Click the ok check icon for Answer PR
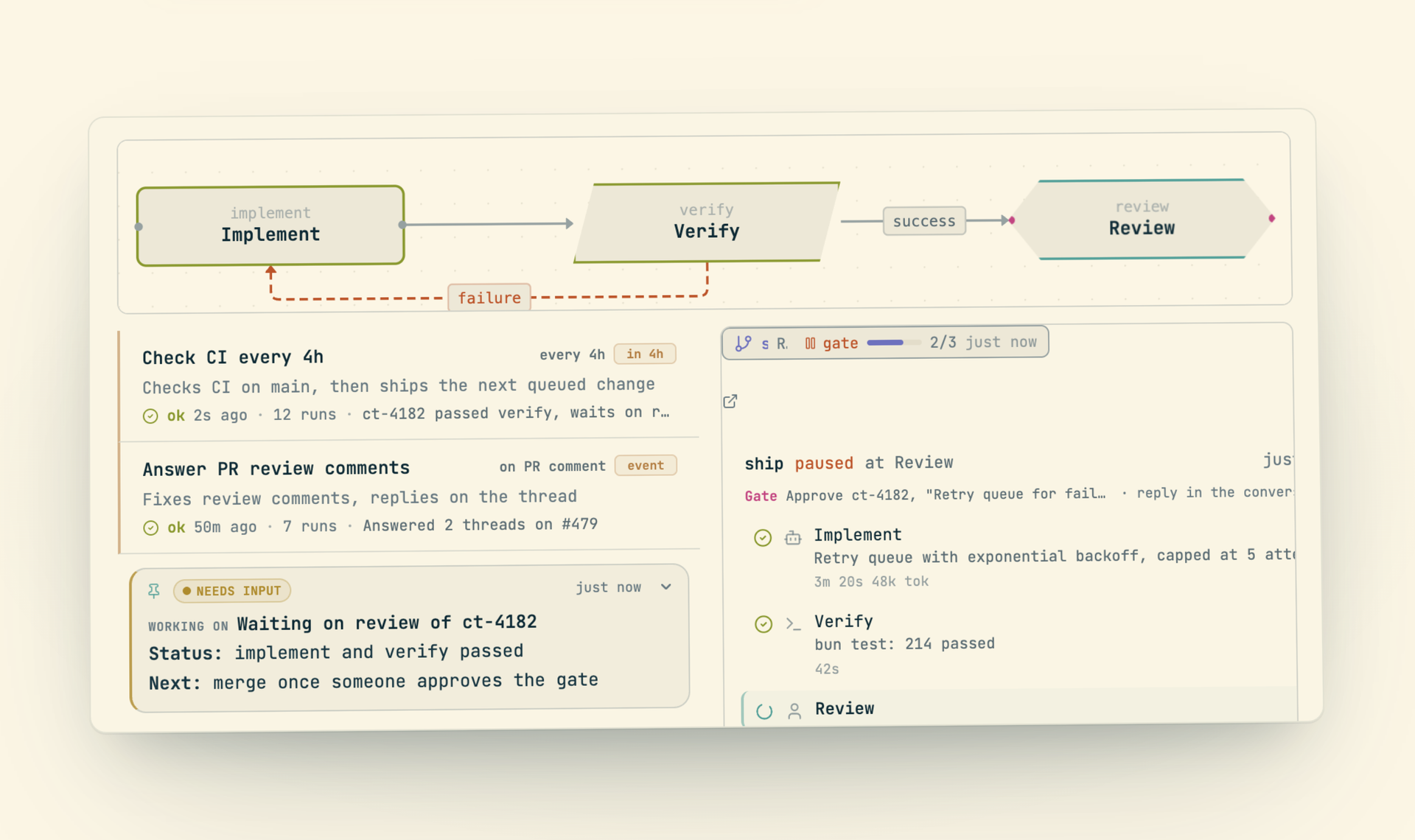Screen dimensions: 1415x840 [x=151, y=528]
